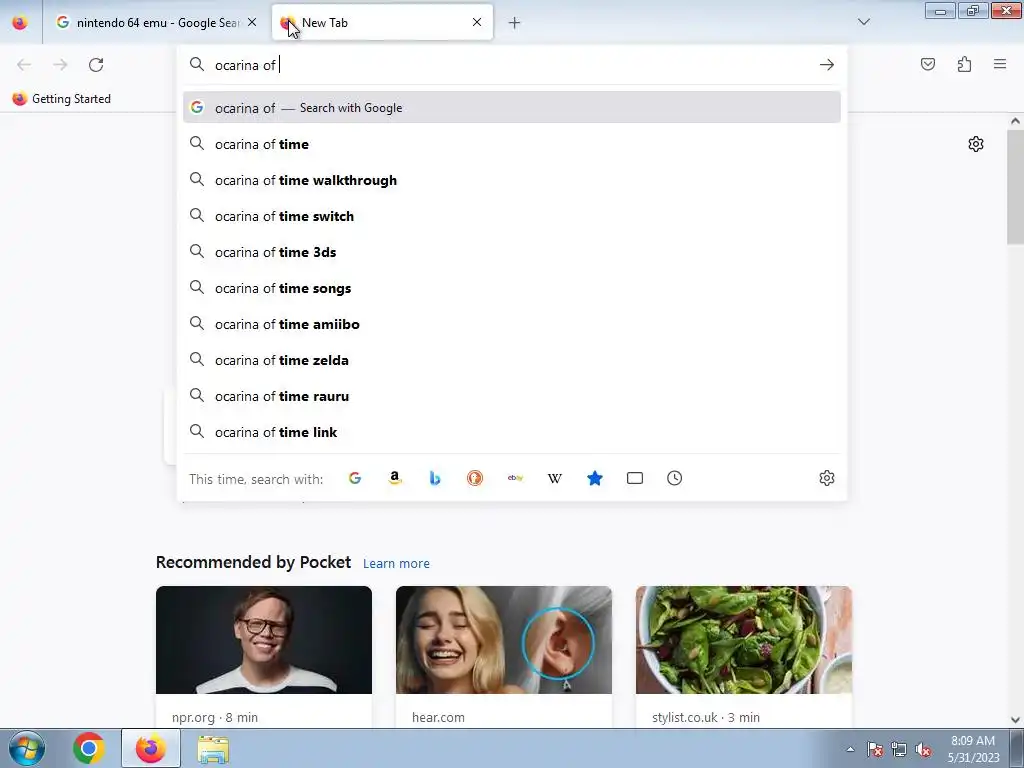Save to Pocket icon

pyautogui.click(x=928, y=64)
